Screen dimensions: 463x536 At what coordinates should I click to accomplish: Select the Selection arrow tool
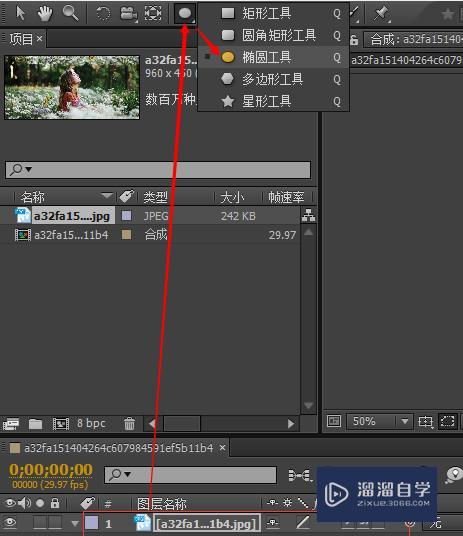(x=21, y=13)
